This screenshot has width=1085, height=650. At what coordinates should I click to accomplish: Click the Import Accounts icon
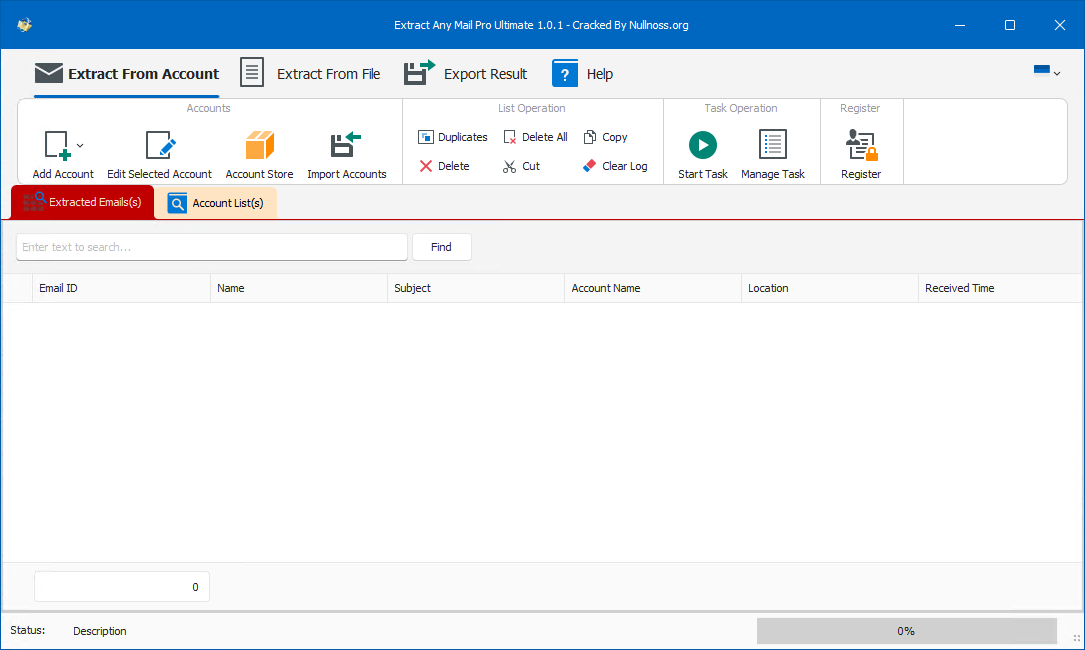point(346,145)
